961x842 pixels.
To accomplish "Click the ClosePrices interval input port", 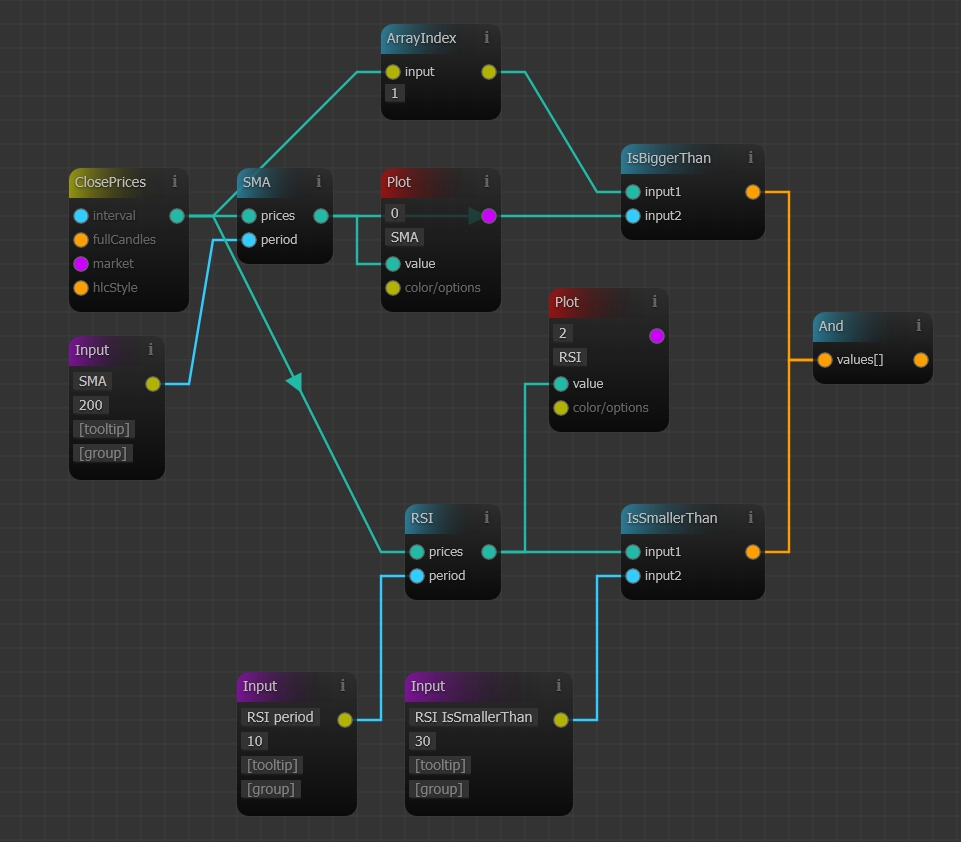I will pyautogui.click(x=81, y=216).
